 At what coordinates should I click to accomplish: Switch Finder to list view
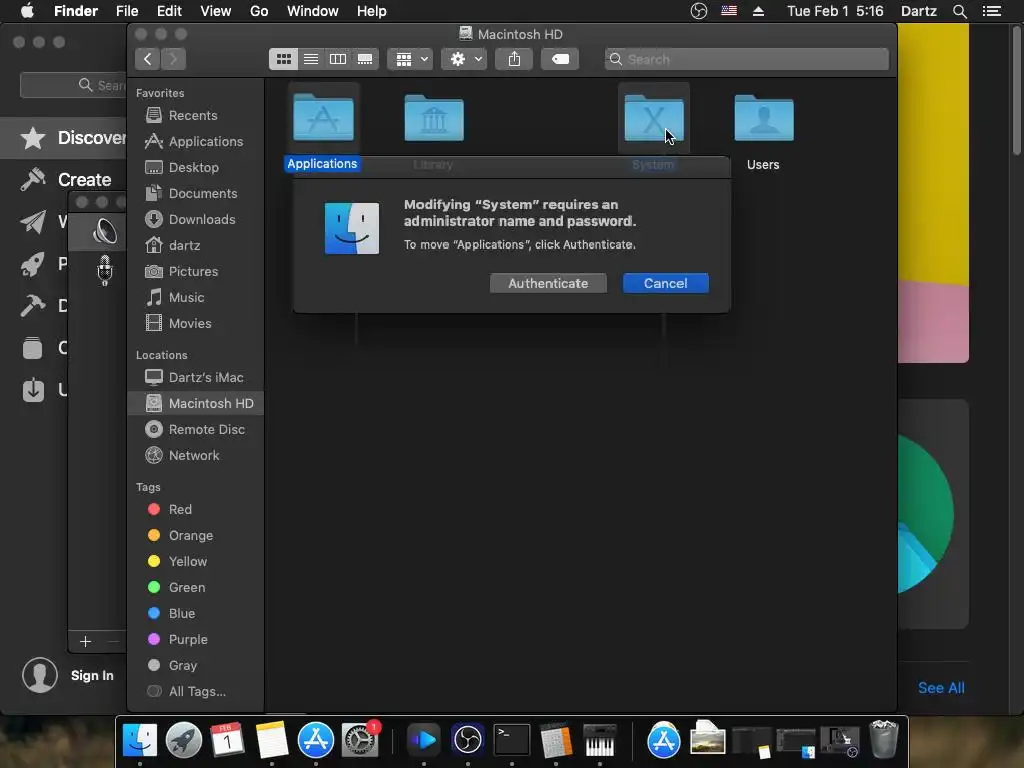tap(311, 59)
